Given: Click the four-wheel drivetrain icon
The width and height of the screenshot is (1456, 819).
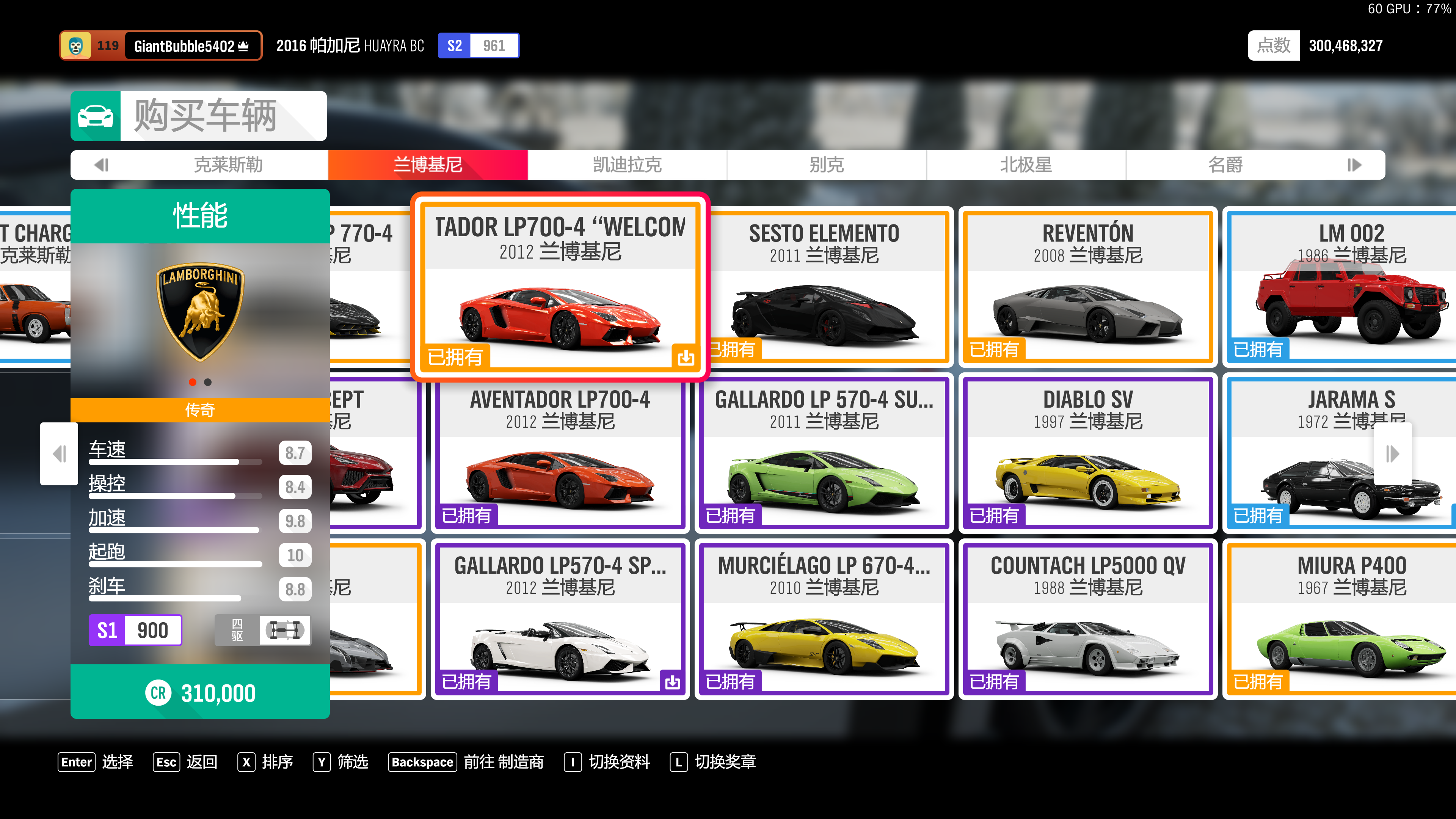Looking at the screenshot, I should [x=285, y=630].
